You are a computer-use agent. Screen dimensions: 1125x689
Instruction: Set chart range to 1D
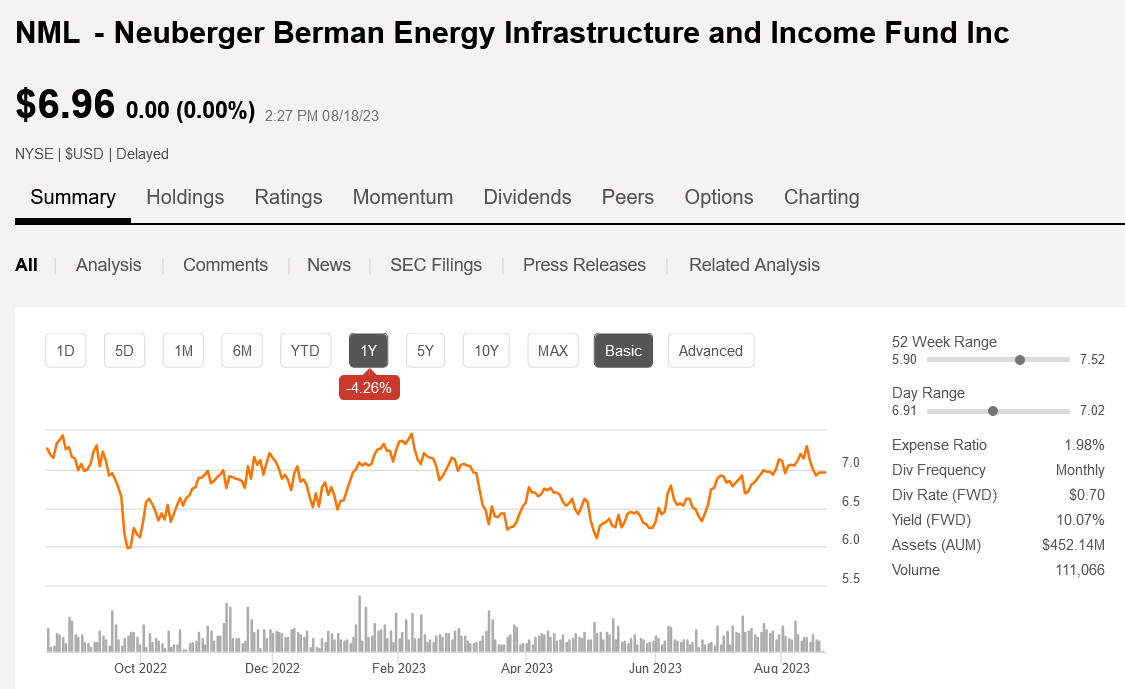(66, 351)
